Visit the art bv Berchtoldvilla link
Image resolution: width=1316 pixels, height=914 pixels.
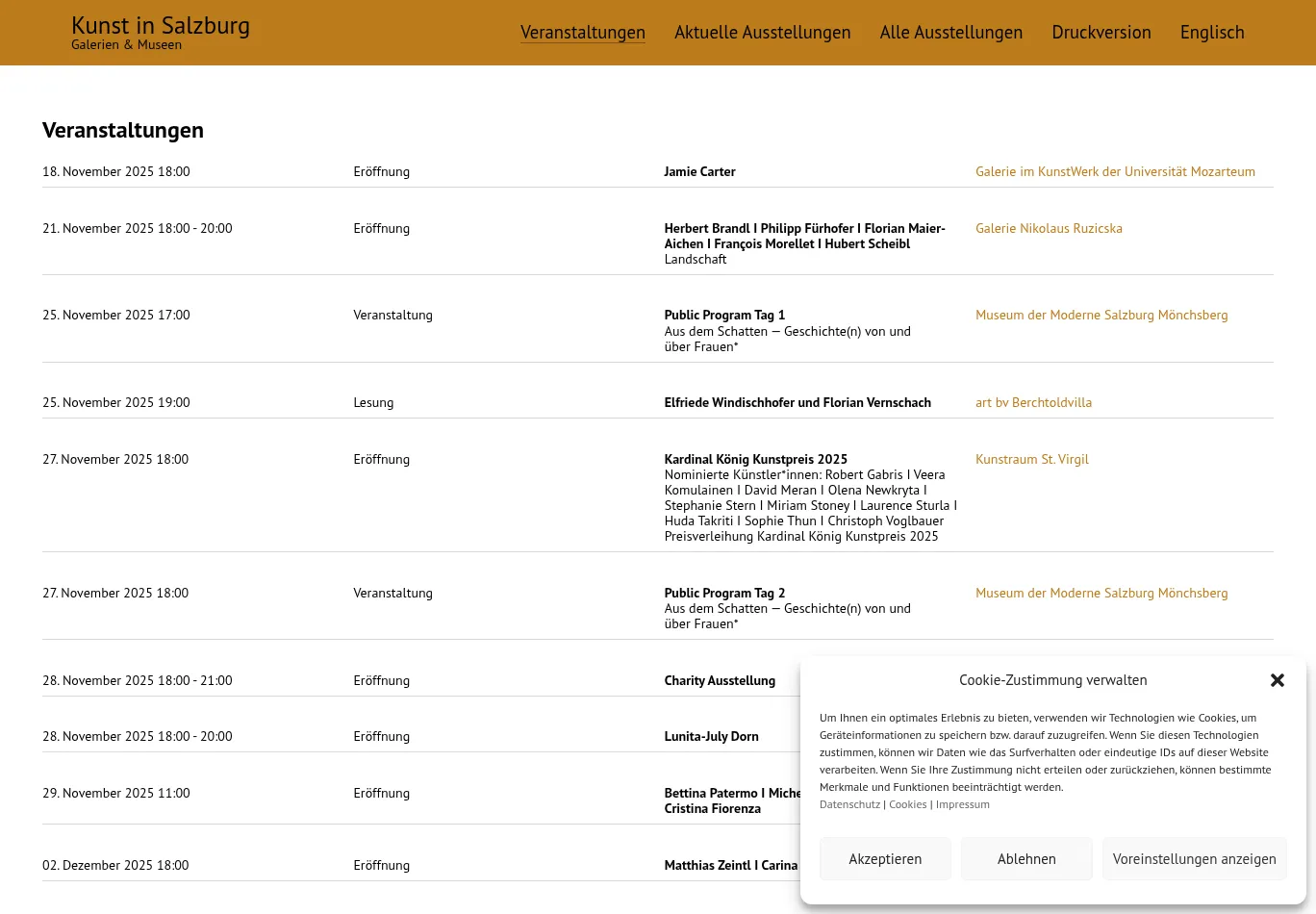(1033, 403)
